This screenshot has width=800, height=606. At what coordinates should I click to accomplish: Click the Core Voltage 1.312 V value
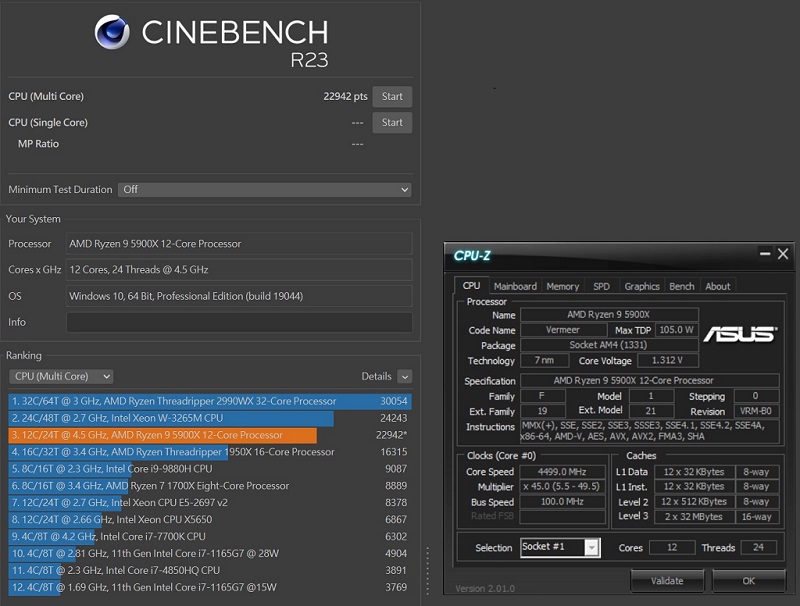point(667,361)
